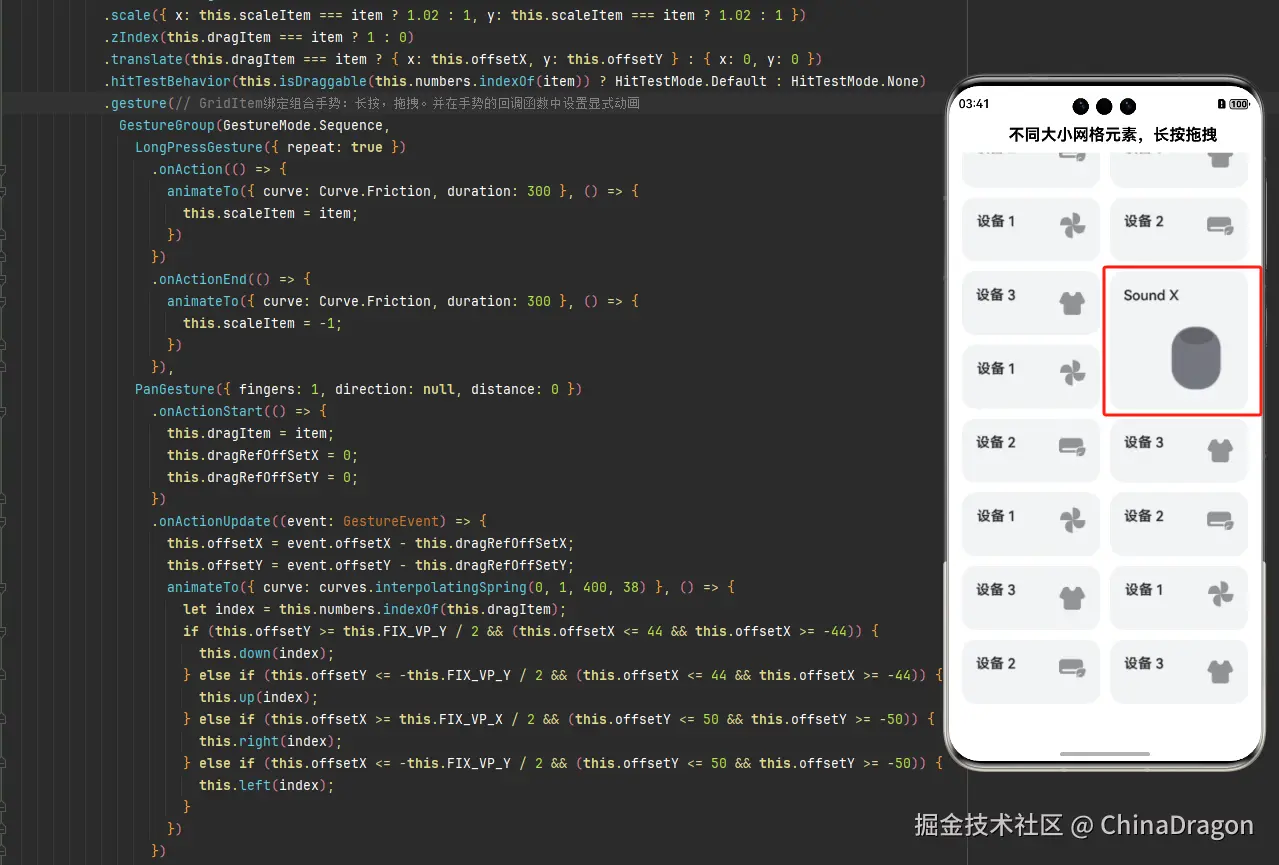
Task: Tap the home indicator bar at phone bottom
Action: pos(1105,754)
